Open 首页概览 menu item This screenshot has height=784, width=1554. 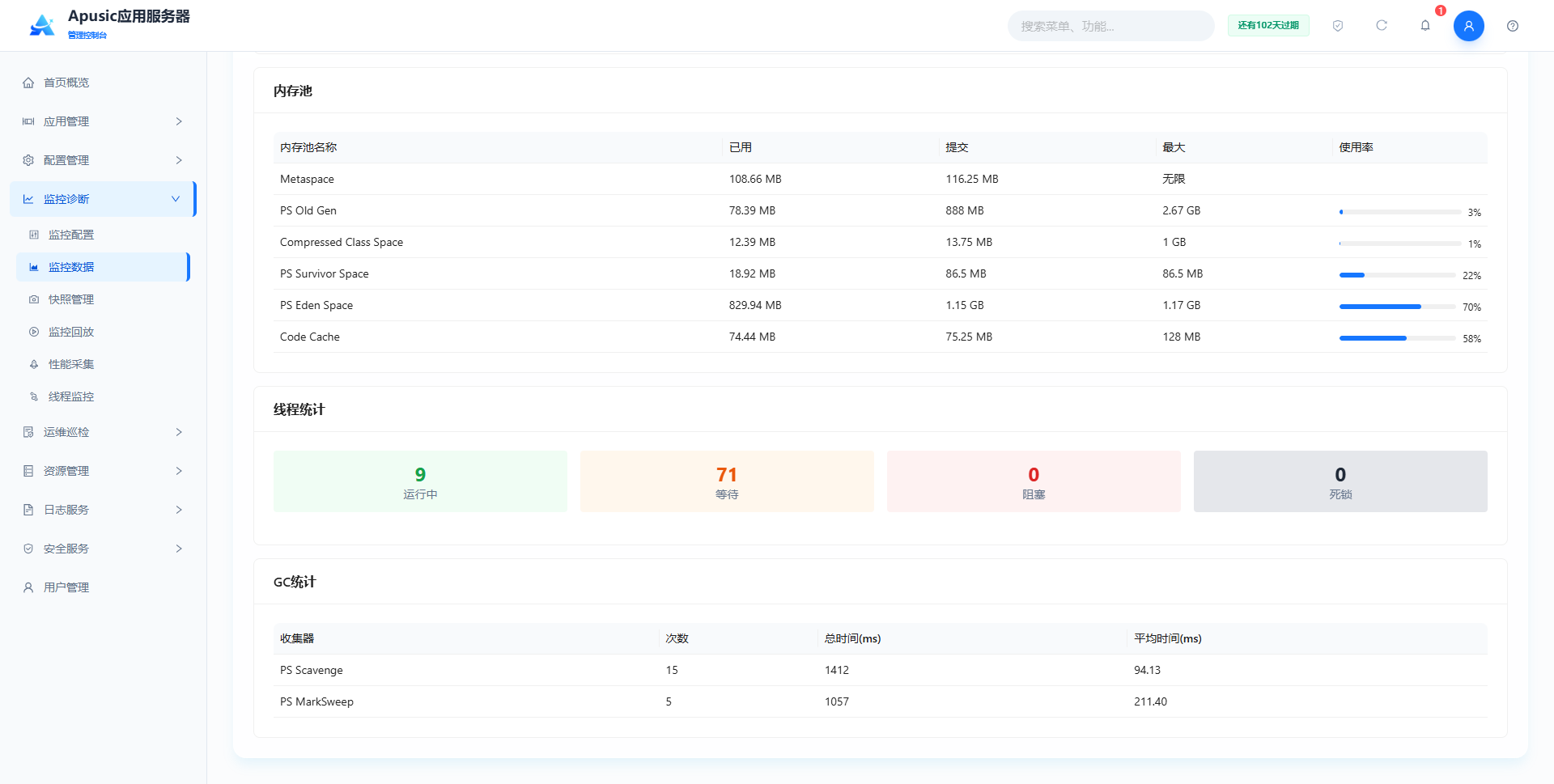[103, 83]
